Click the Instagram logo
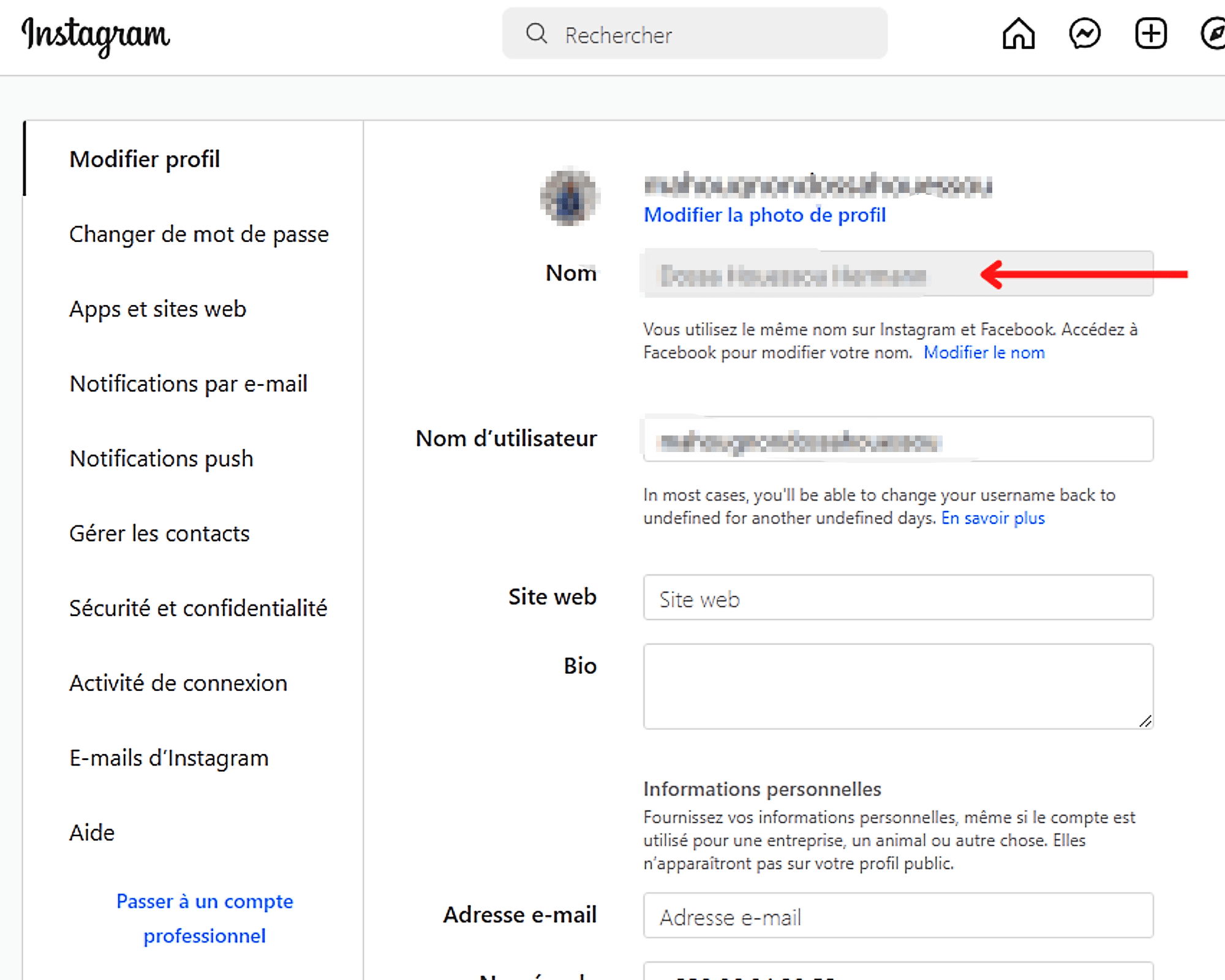 coord(96,36)
